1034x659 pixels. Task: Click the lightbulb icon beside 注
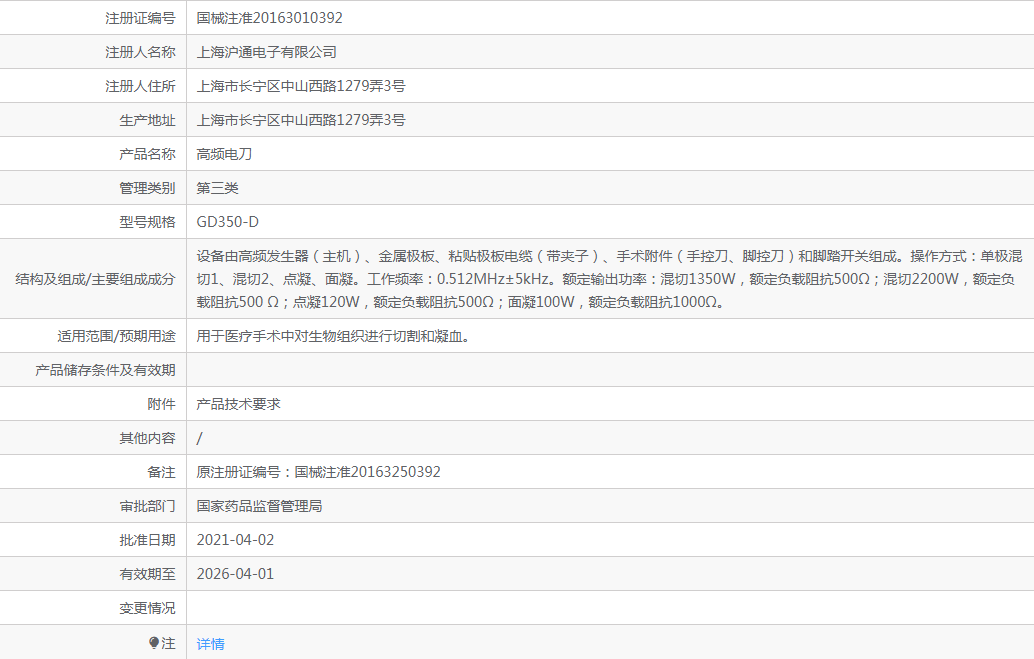(x=152, y=644)
